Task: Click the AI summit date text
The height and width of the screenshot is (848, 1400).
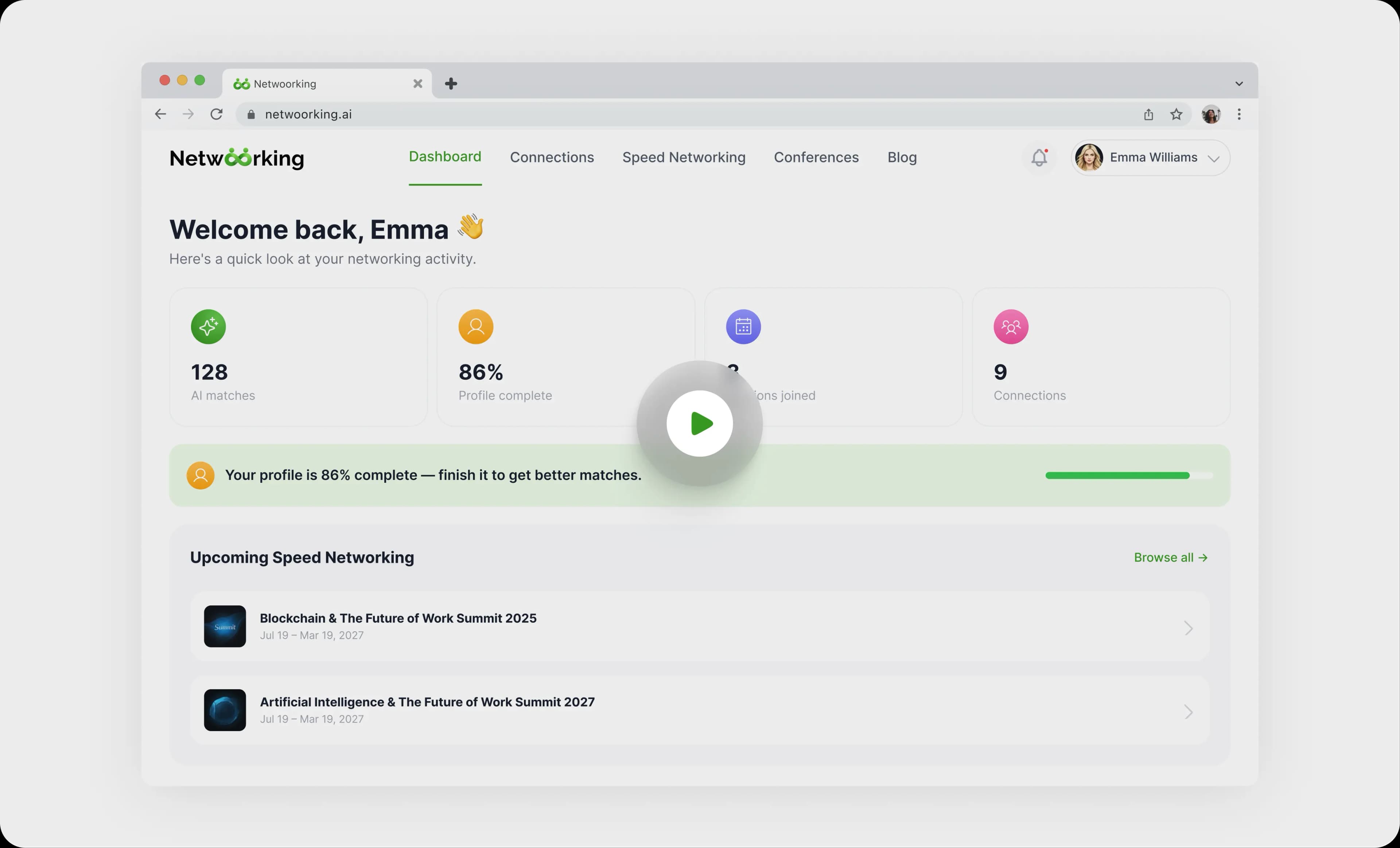Action: (311, 719)
